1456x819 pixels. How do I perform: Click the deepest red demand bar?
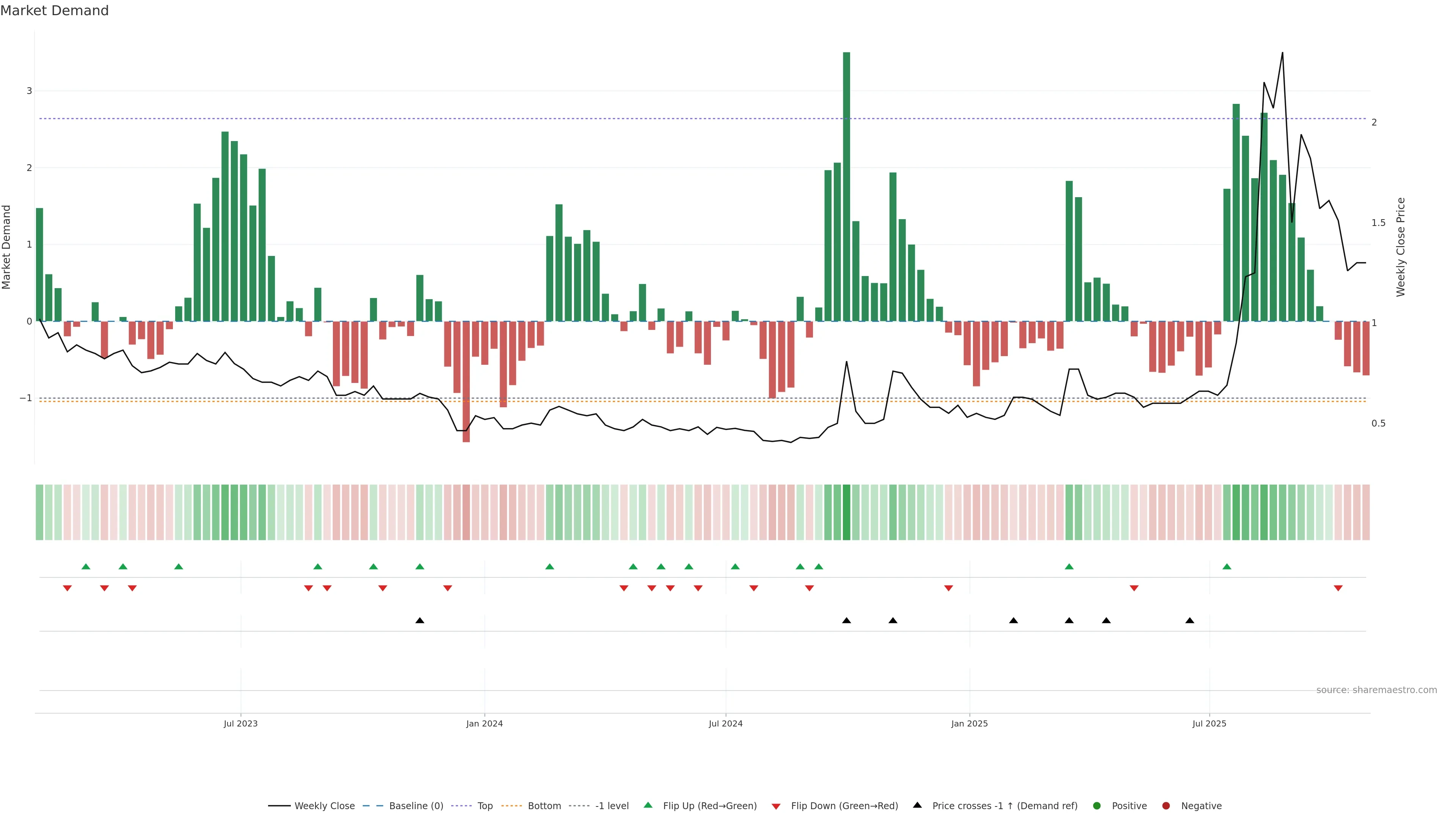click(x=466, y=381)
